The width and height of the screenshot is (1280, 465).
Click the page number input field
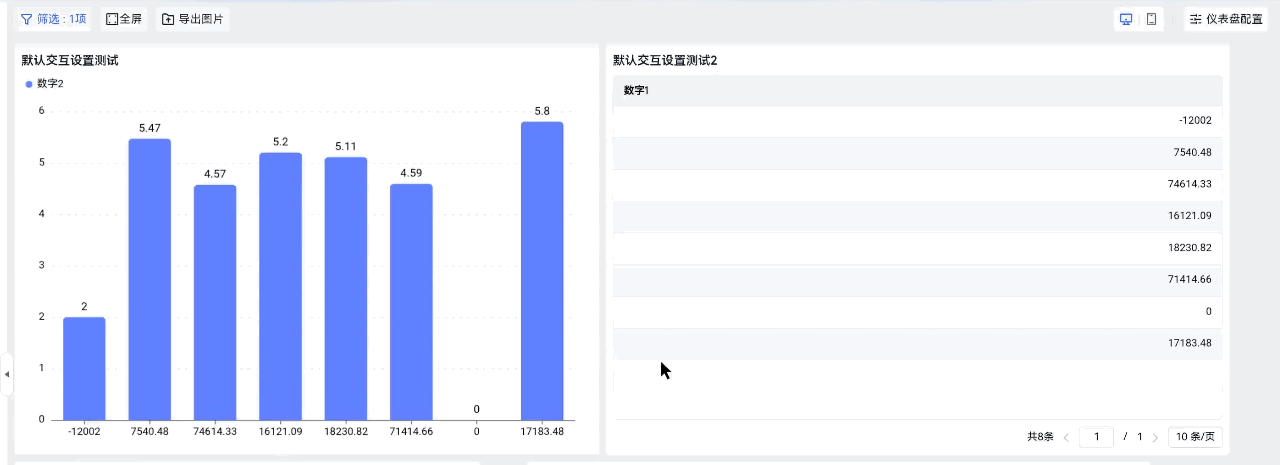click(x=1097, y=437)
